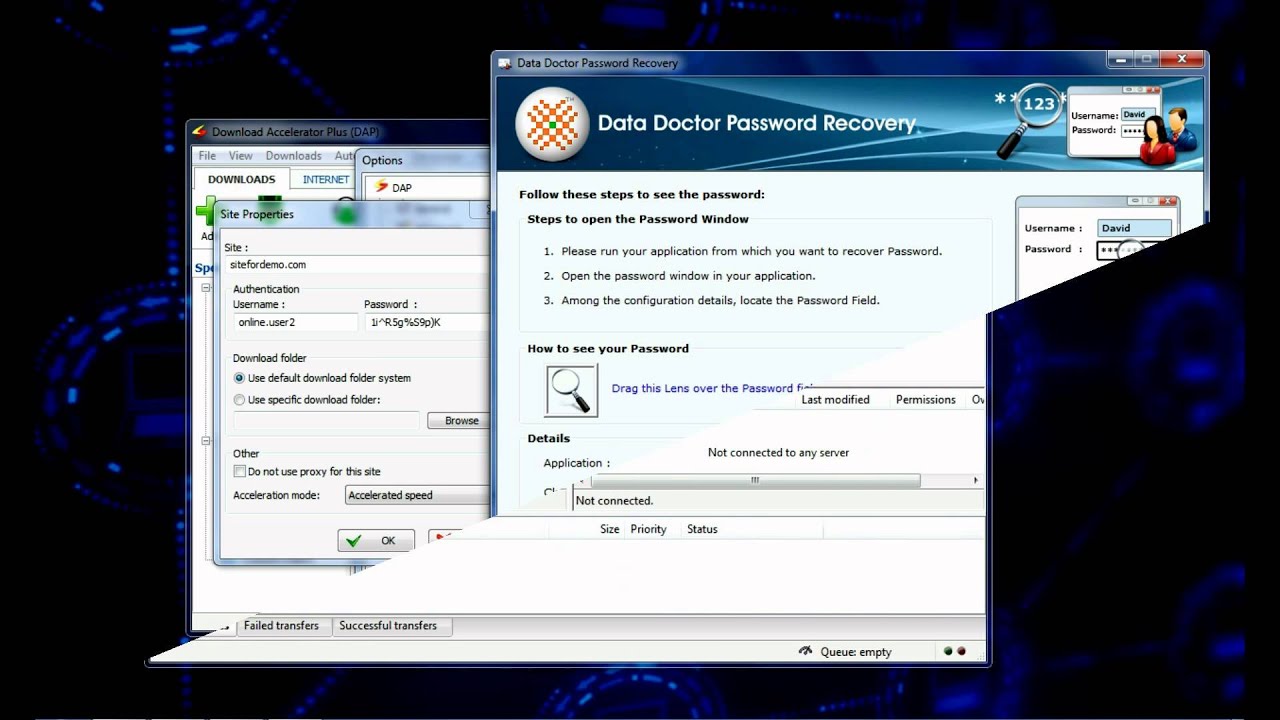1280x720 pixels.
Task: Click the Data Doctor title bar icon
Action: point(505,63)
